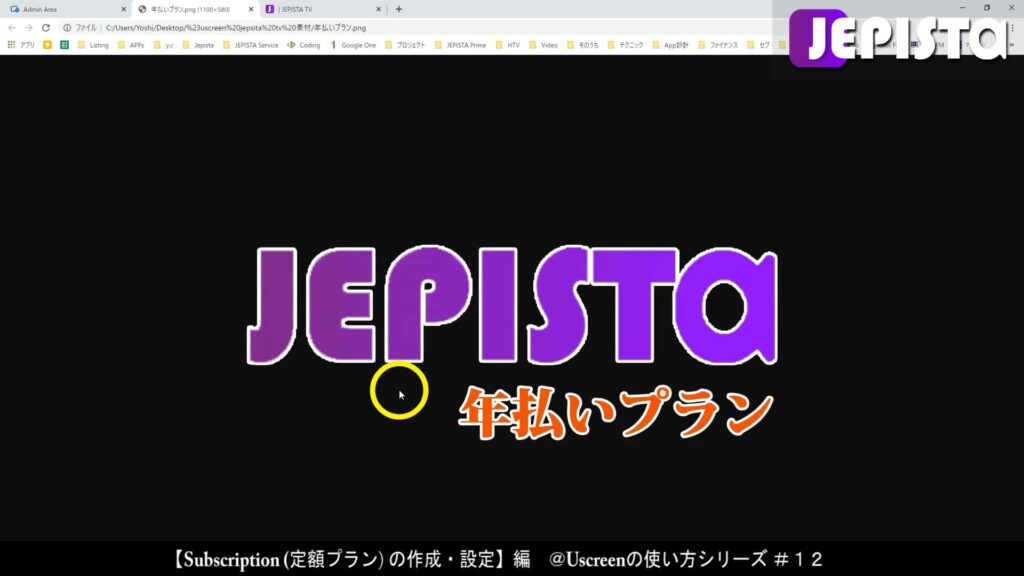Open the セブ bookmark folder
Viewport: 1024px width, 576px height.
coord(759,45)
